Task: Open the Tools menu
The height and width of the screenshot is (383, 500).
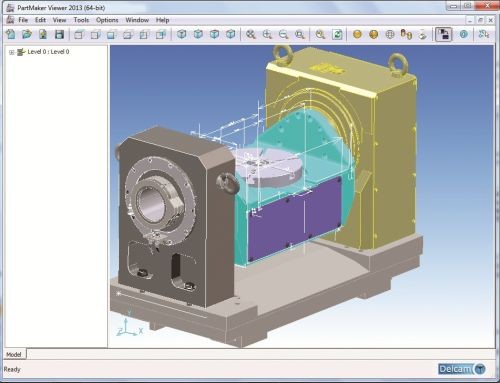Action: click(x=81, y=20)
